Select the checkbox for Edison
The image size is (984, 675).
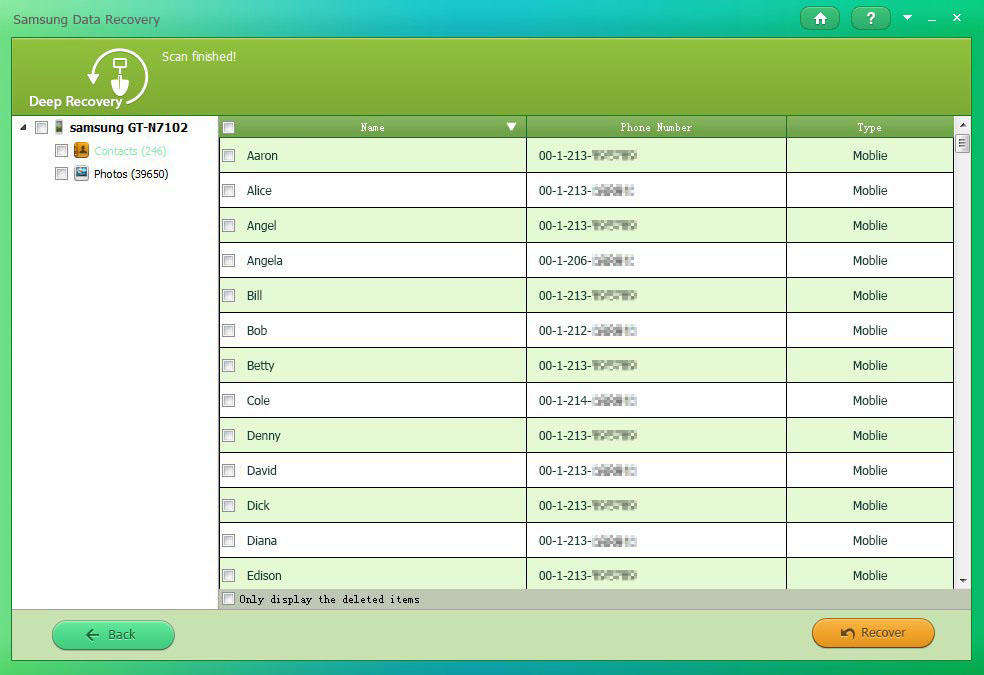[x=229, y=575]
